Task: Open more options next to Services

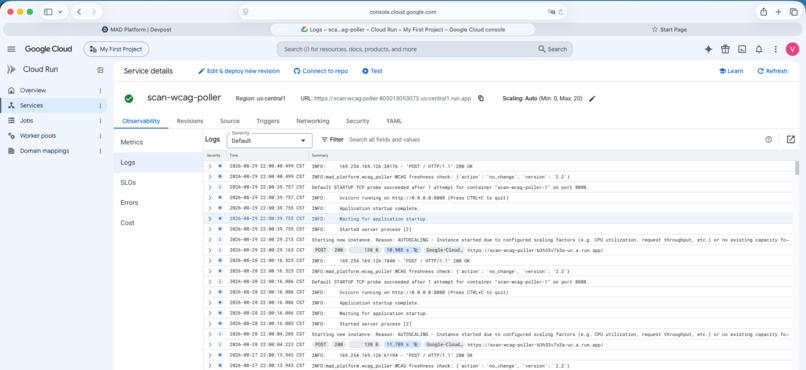Action: 100,106
